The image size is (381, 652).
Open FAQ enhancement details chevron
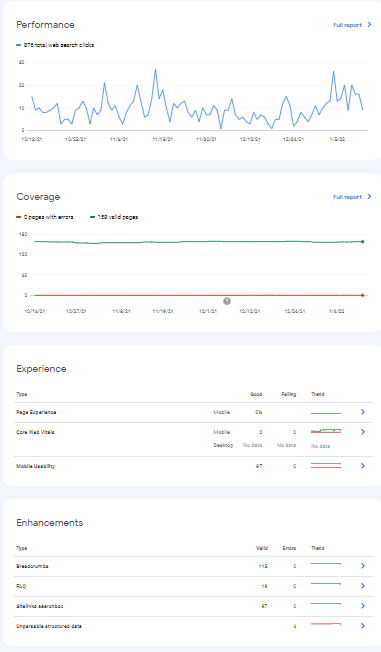(363, 586)
